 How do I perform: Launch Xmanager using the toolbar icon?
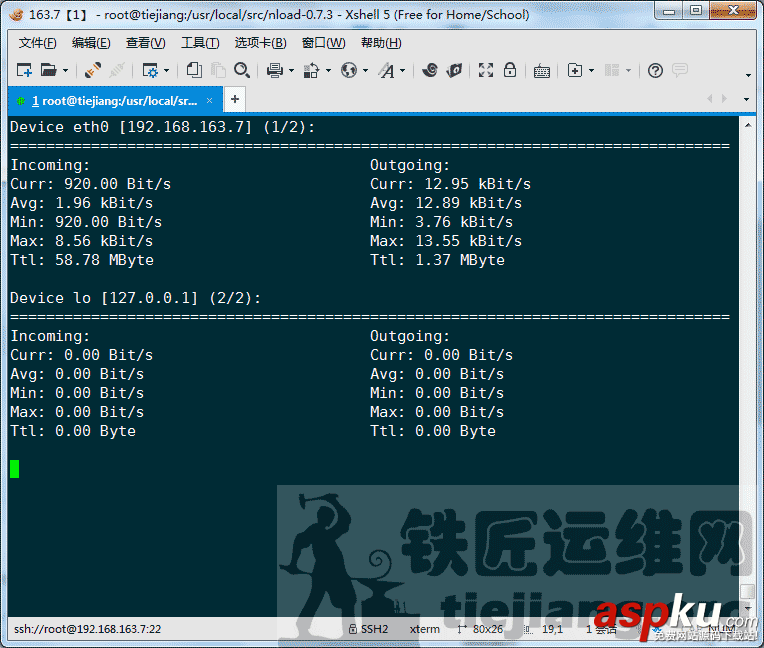[454, 70]
